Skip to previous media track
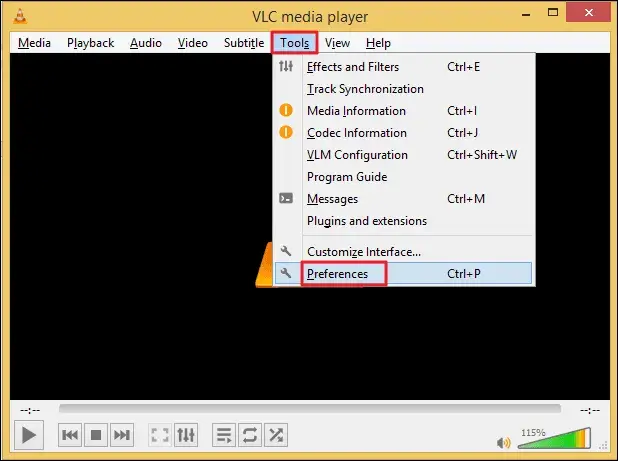 [x=70, y=435]
